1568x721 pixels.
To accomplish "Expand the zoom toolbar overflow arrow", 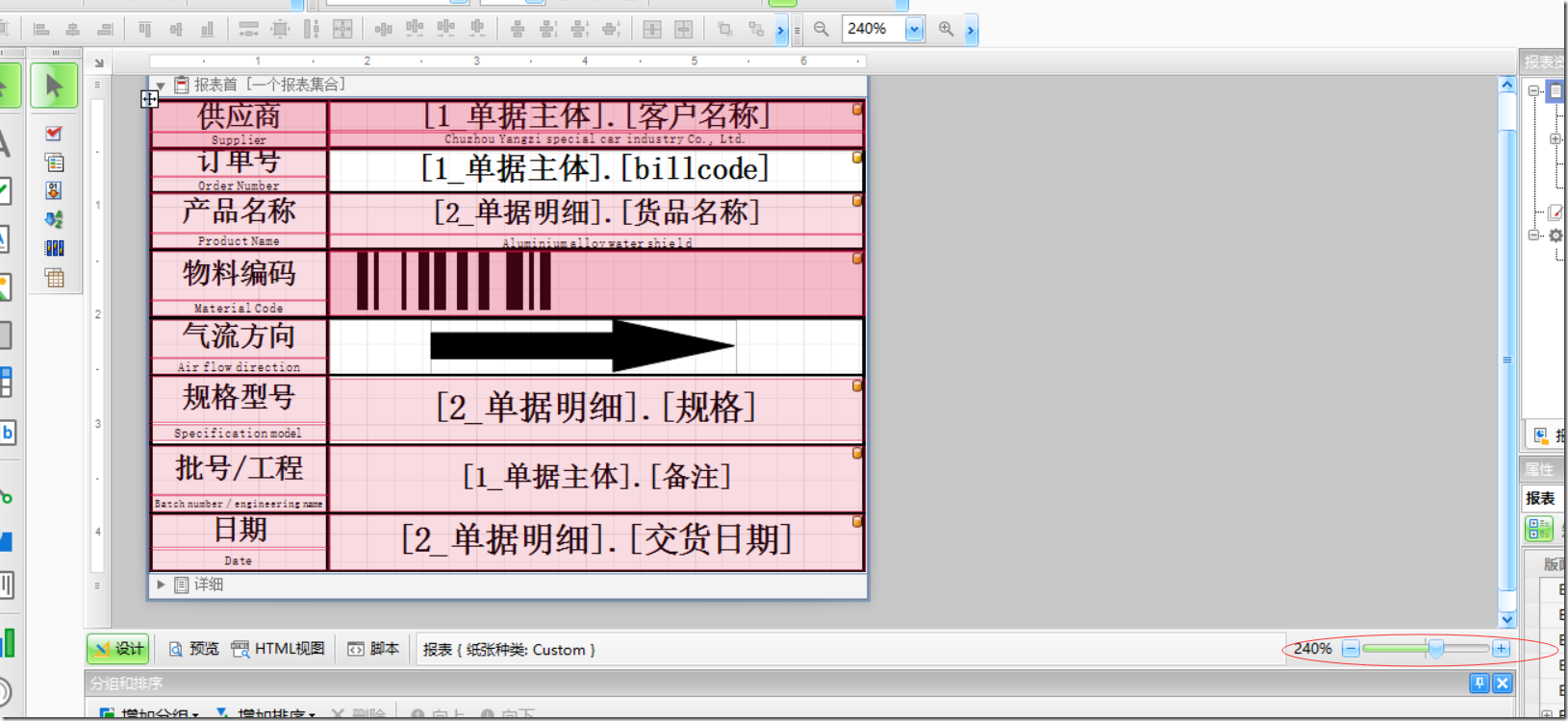I will point(971,31).
